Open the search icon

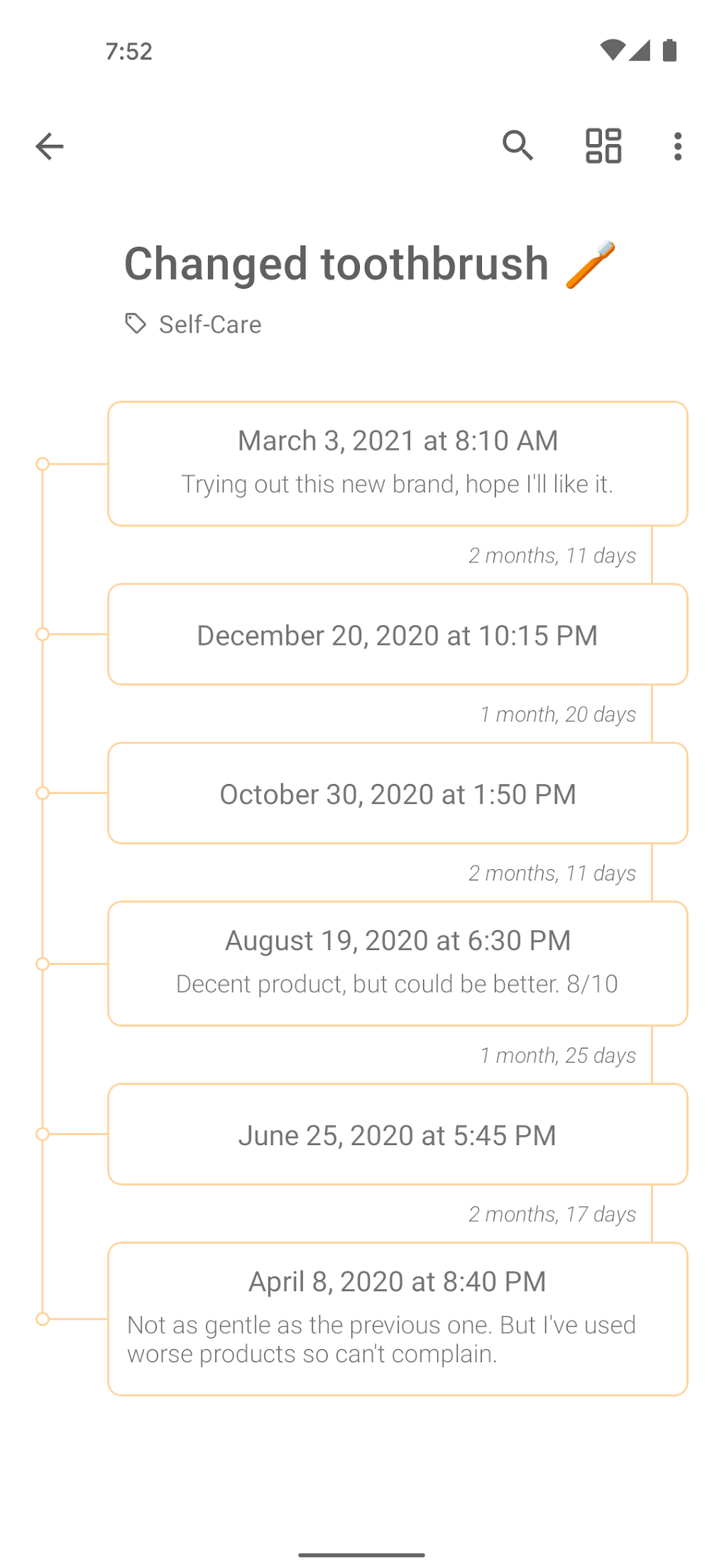tap(517, 146)
